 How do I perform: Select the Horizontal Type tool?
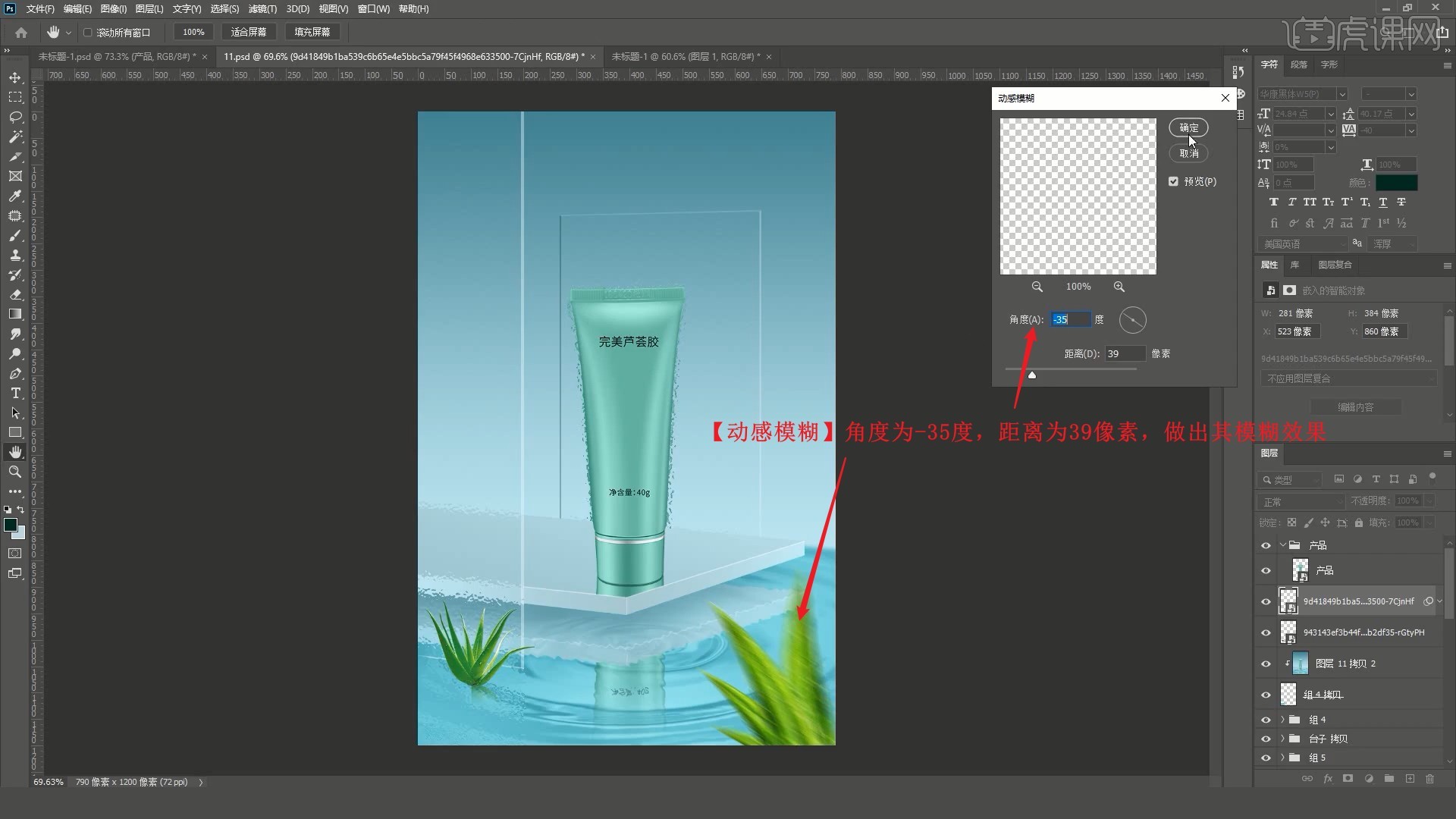[x=15, y=393]
